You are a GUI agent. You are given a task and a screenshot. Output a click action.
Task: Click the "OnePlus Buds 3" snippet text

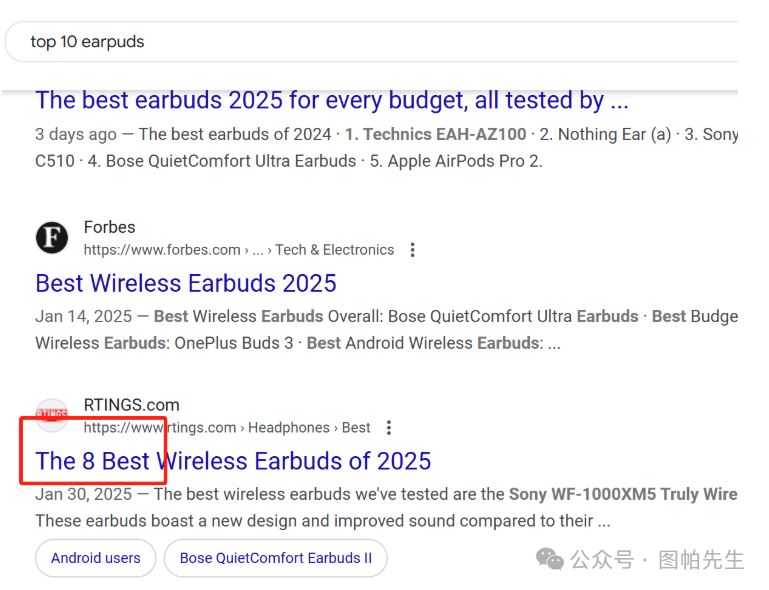pyautogui.click(x=233, y=343)
